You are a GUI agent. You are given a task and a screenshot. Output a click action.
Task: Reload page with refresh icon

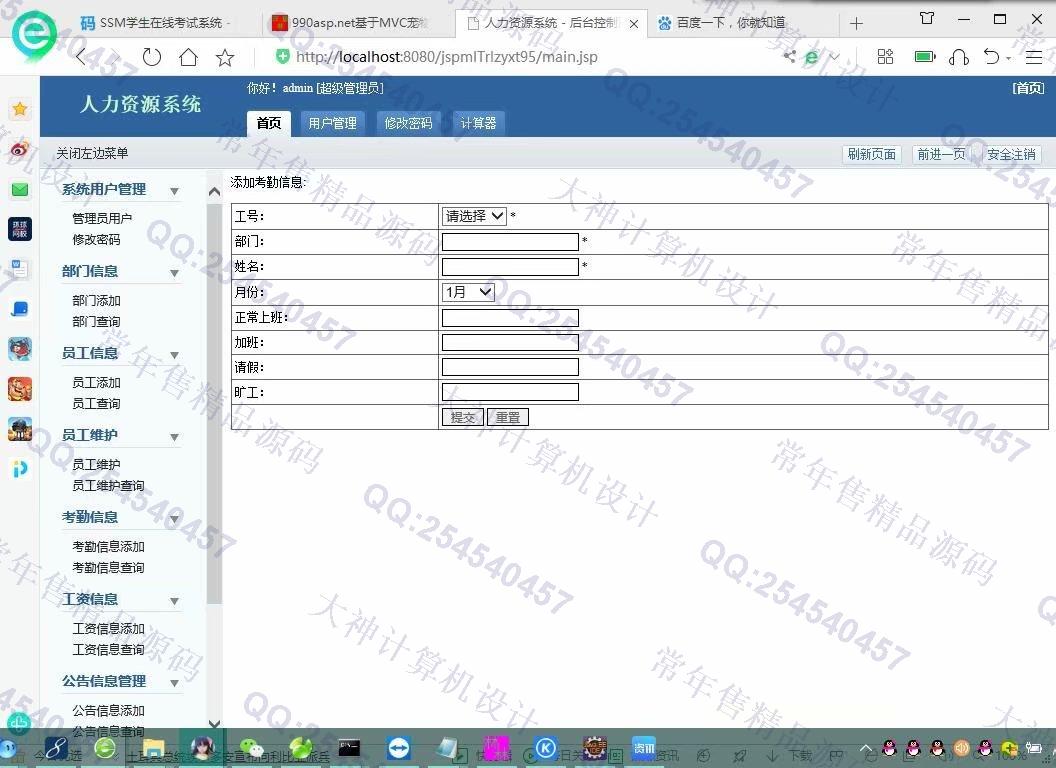(152, 57)
